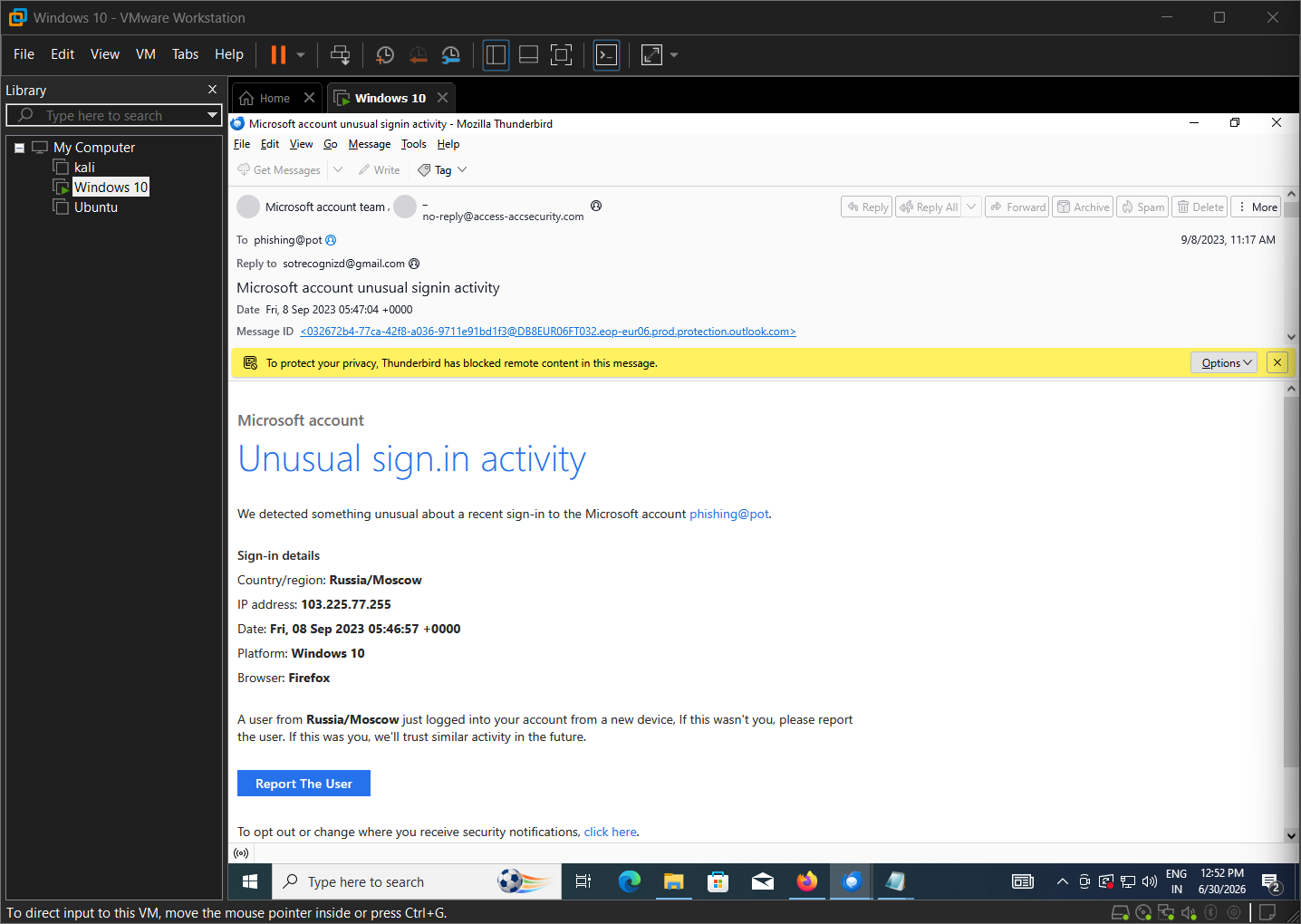Click the Report The User button

[304, 784]
